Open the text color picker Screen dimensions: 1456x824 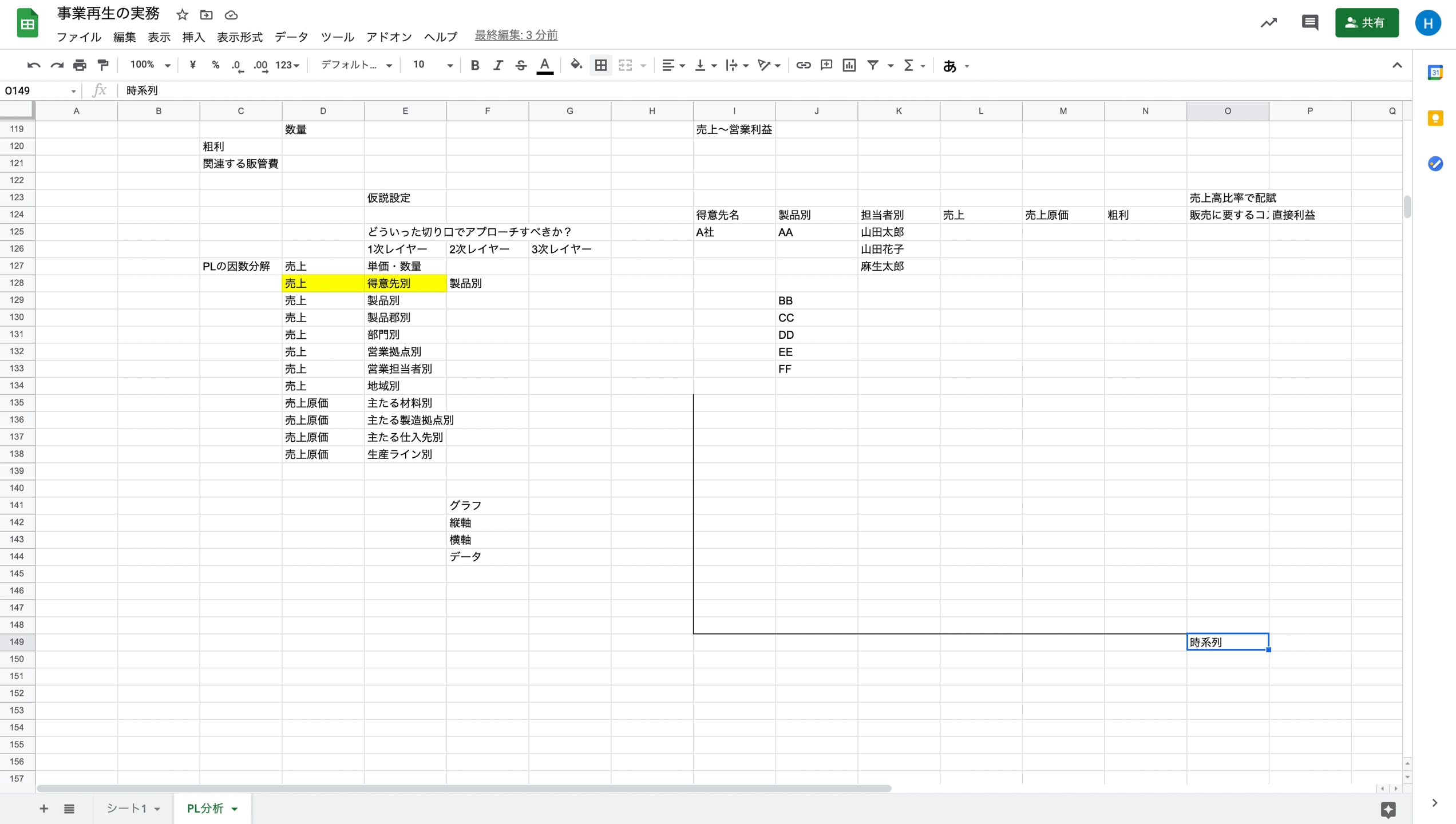coord(544,65)
